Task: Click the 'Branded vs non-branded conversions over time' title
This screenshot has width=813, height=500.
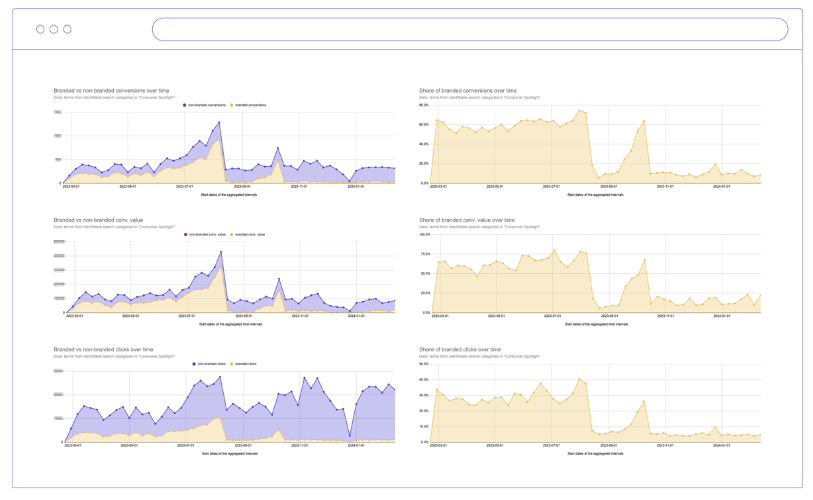Action: point(111,91)
